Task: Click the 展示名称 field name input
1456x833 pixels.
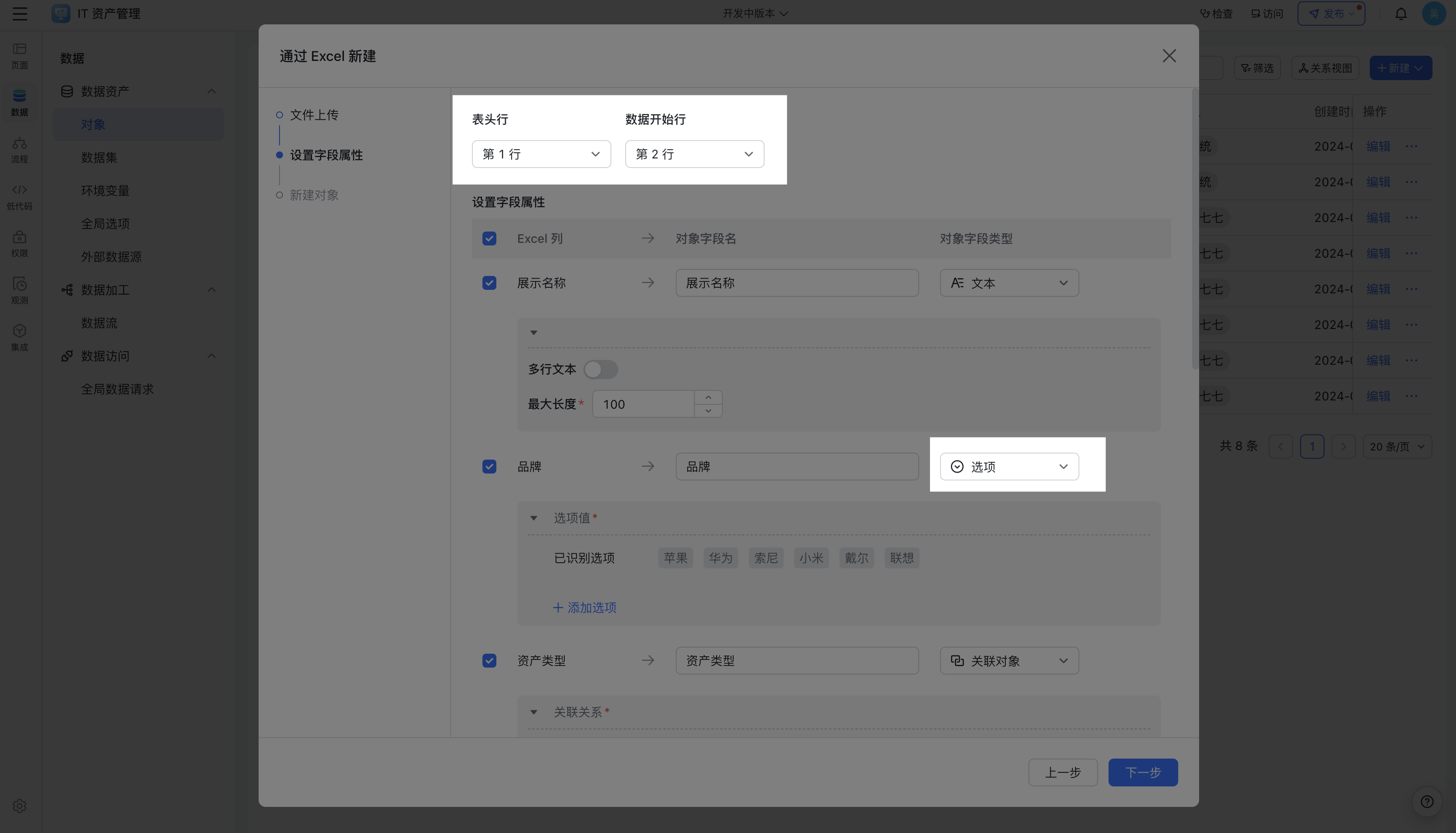Action: tap(797, 282)
